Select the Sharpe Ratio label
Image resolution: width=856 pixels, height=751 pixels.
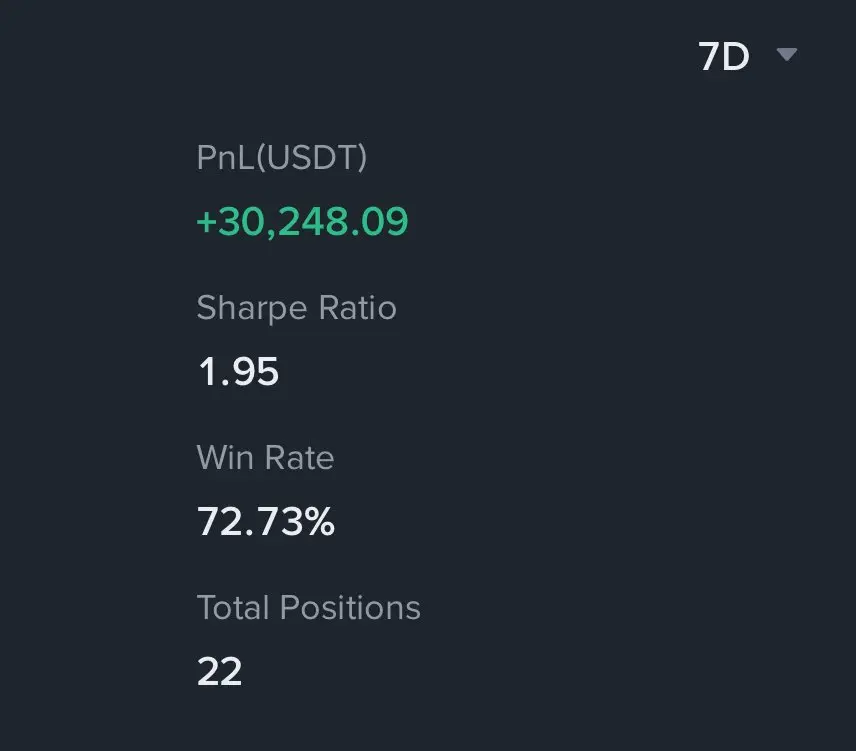296,308
